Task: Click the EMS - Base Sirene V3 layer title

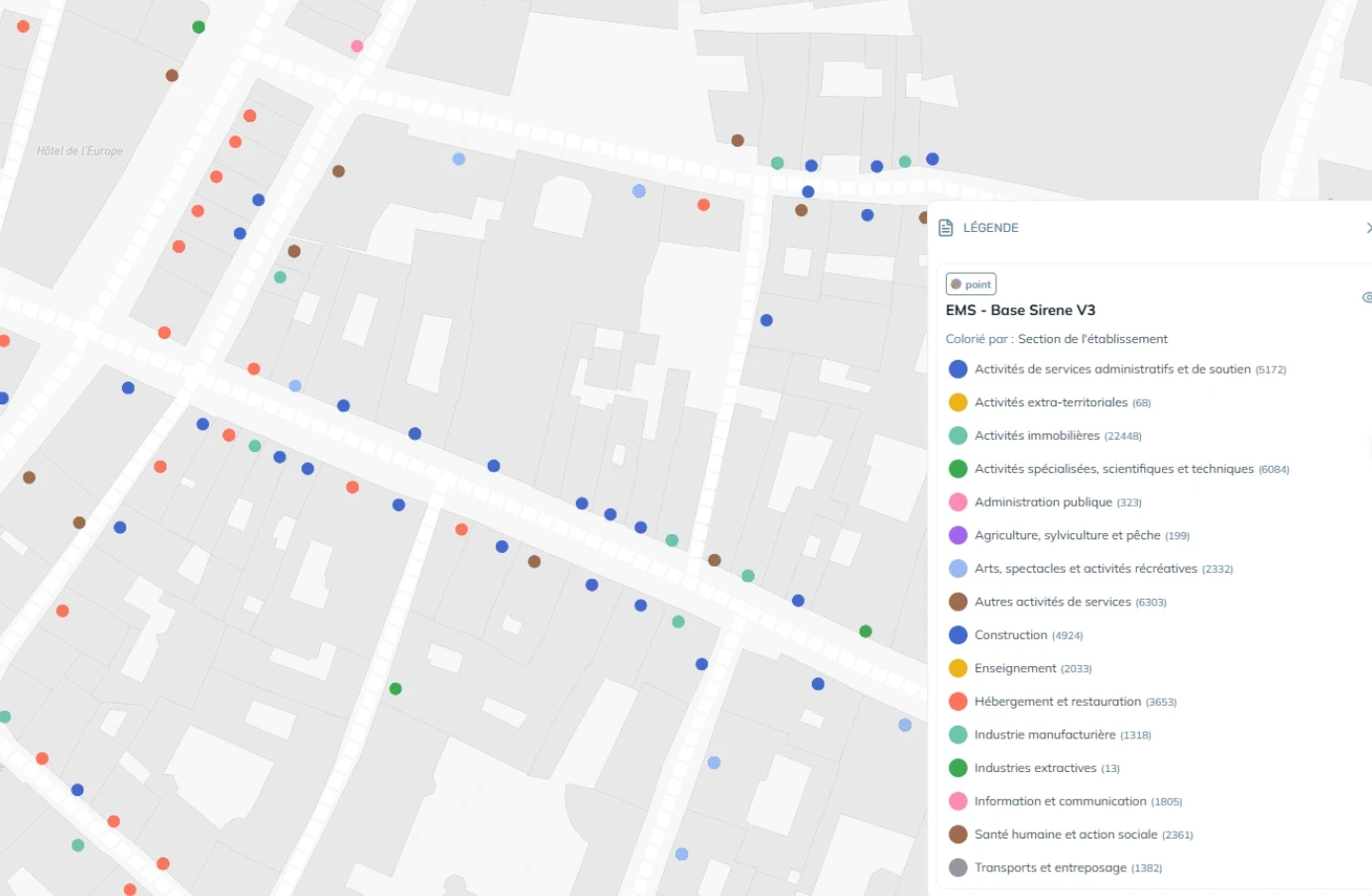Action: pyautogui.click(x=1020, y=310)
